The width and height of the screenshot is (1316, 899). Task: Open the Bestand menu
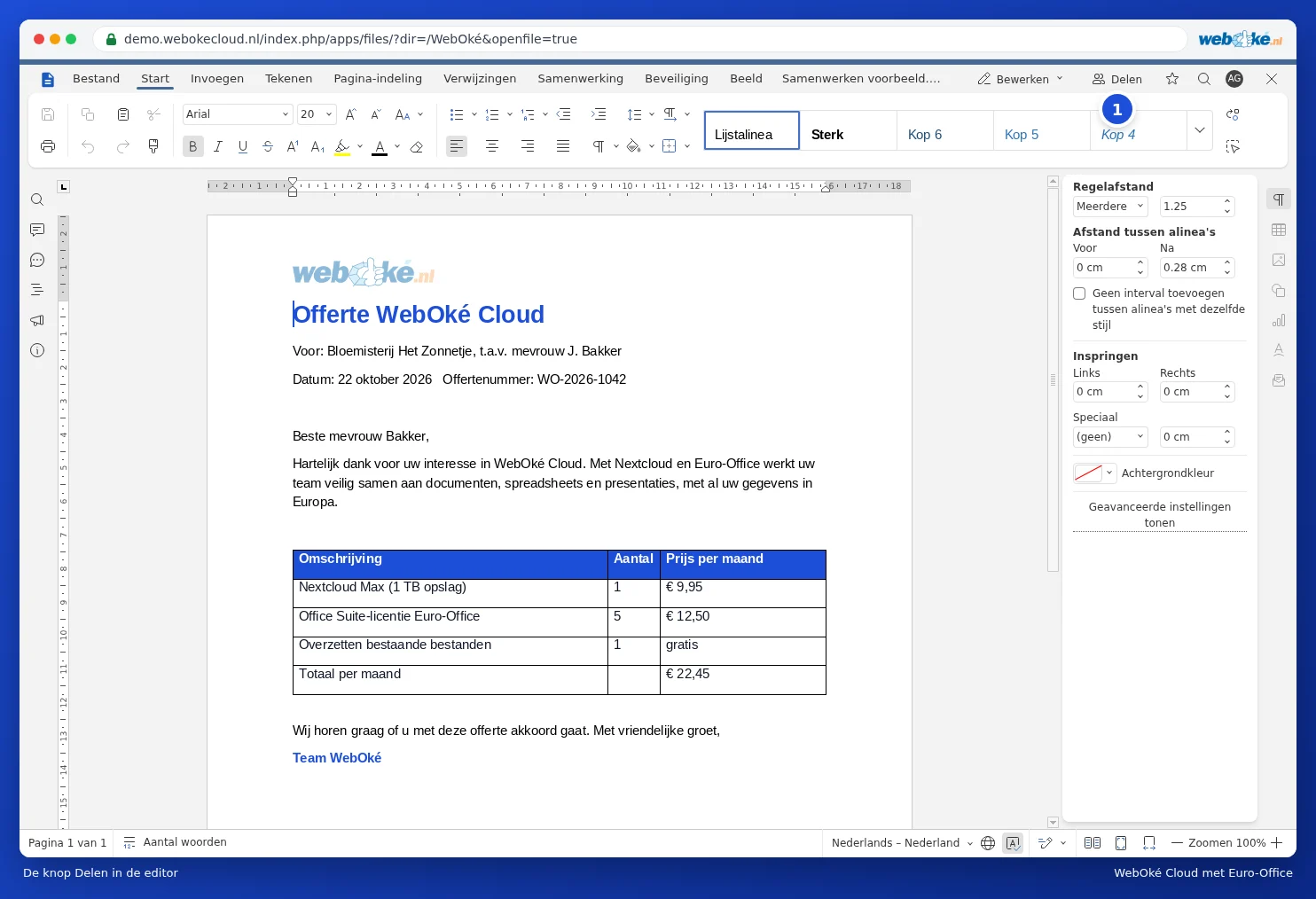tap(96, 79)
